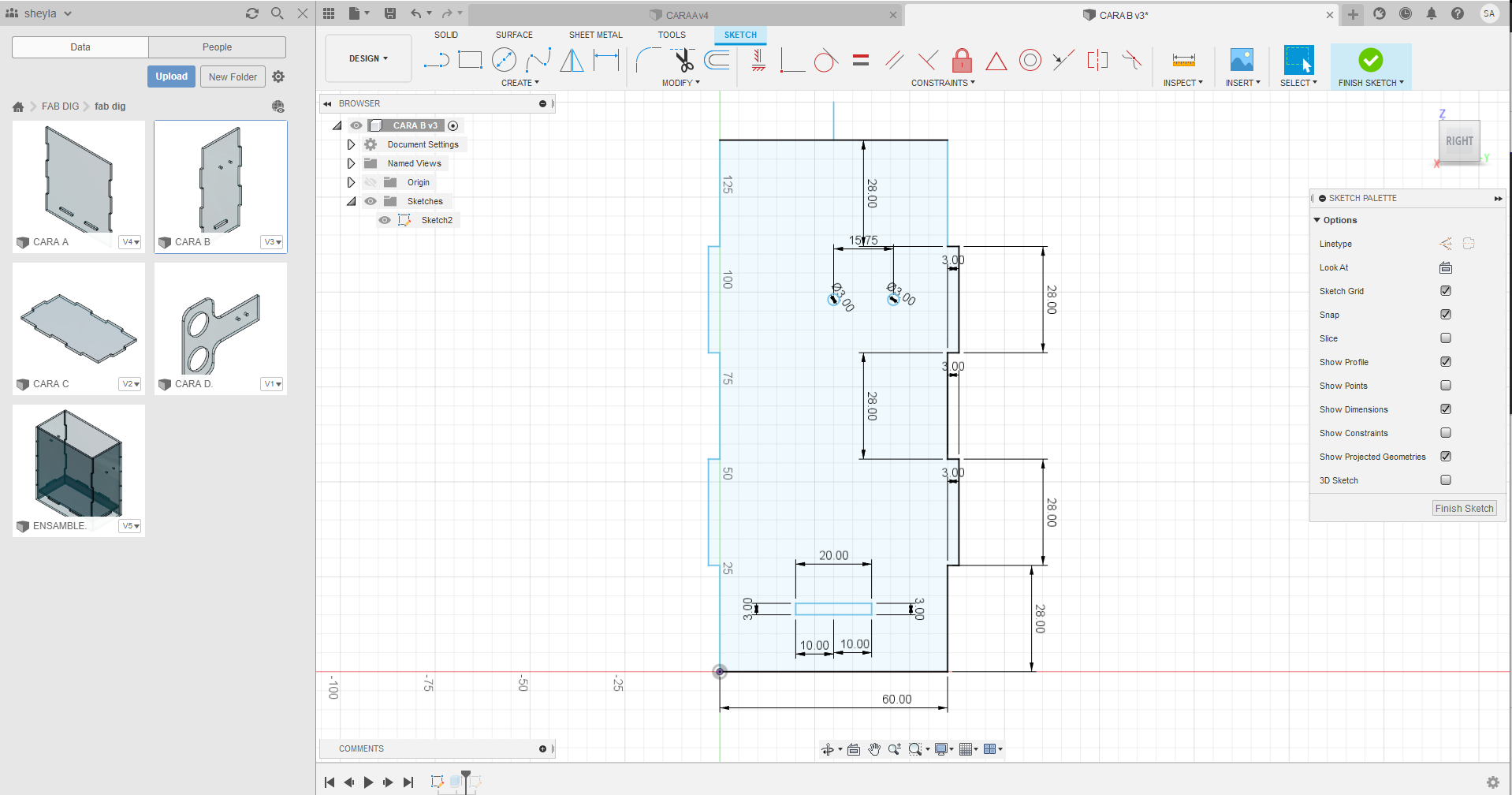
Task: Apply the Fix/UnFix lock constraint
Action: click(962, 60)
